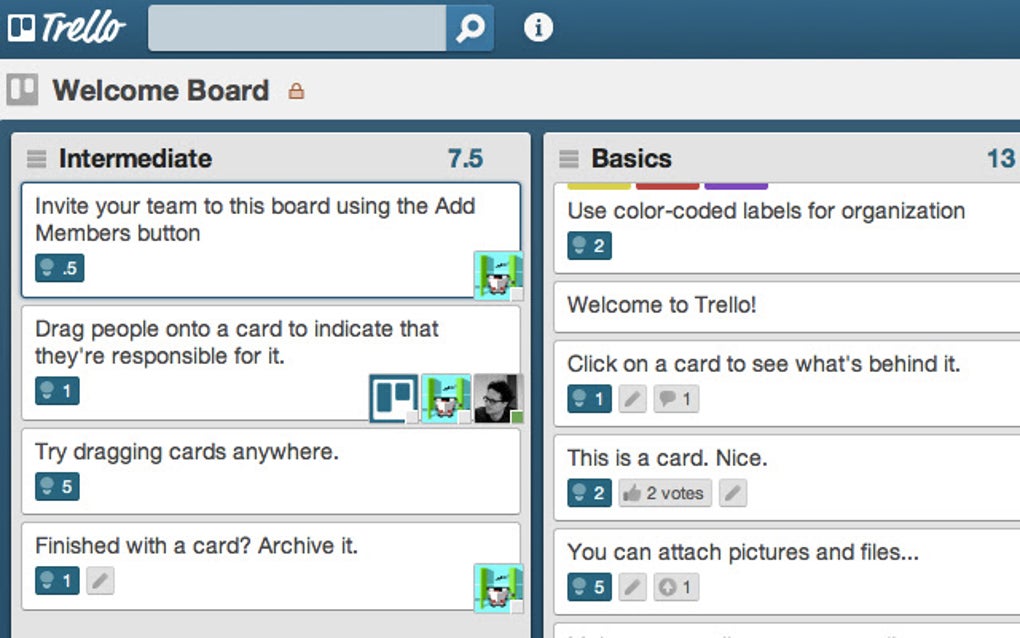Open the Basics list menu icon
This screenshot has width=1020, height=638.
[569, 159]
